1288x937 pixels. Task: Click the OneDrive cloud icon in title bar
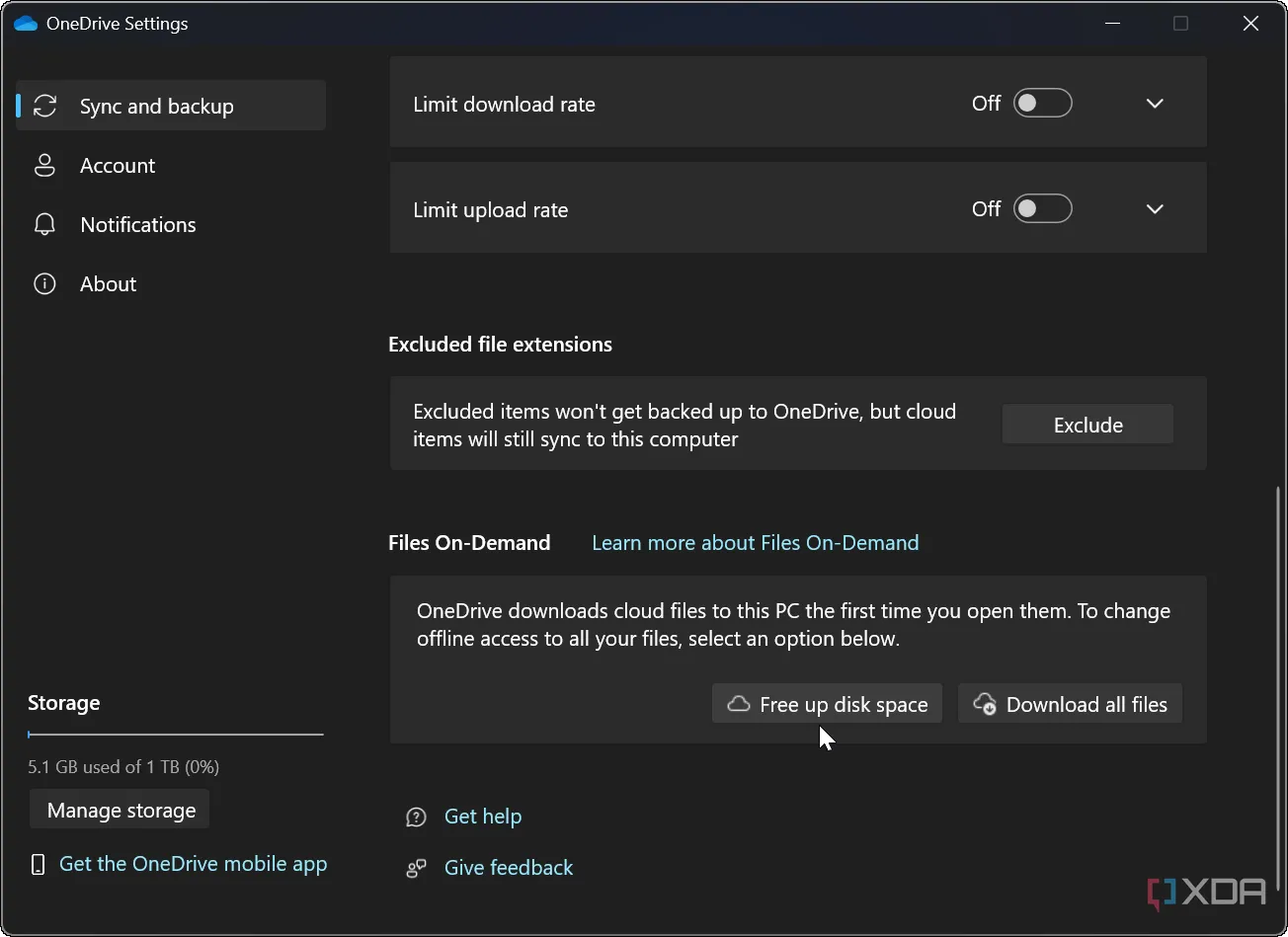coord(26,24)
